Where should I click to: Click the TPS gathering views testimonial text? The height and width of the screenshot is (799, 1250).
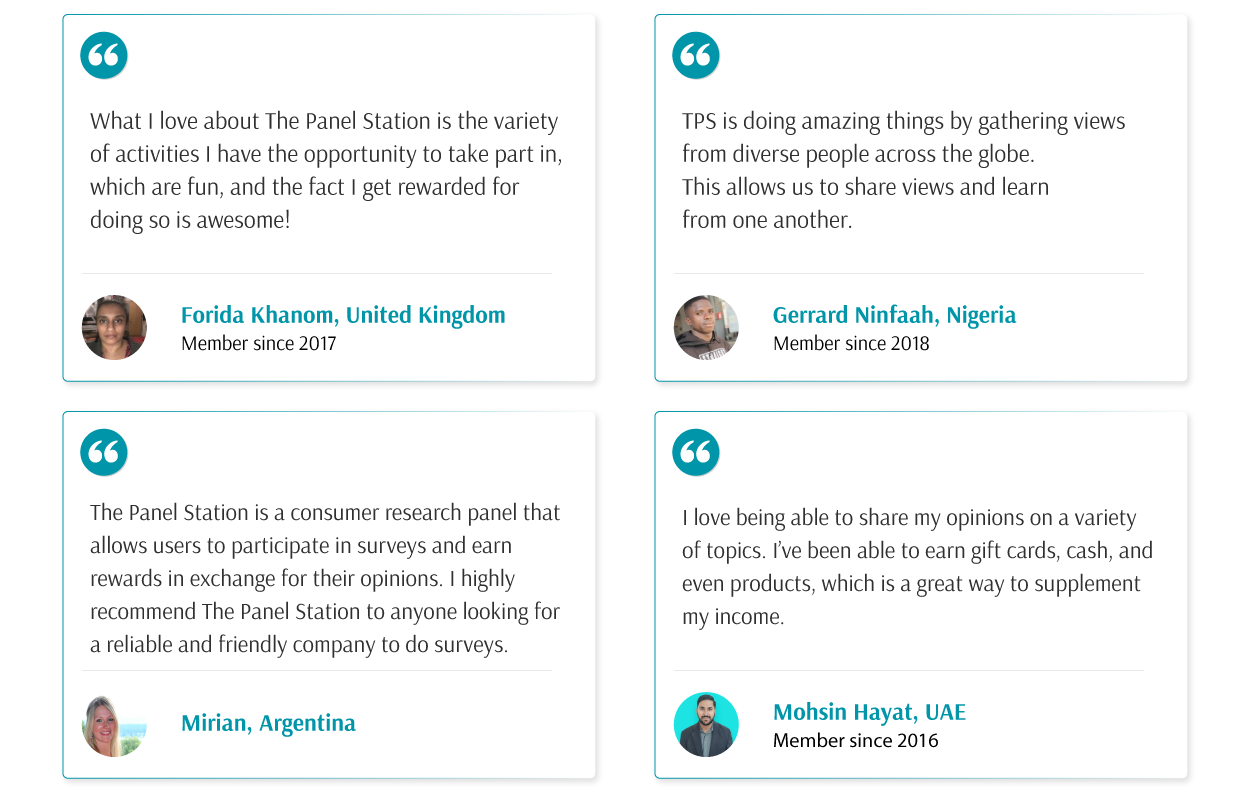point(903,170)
